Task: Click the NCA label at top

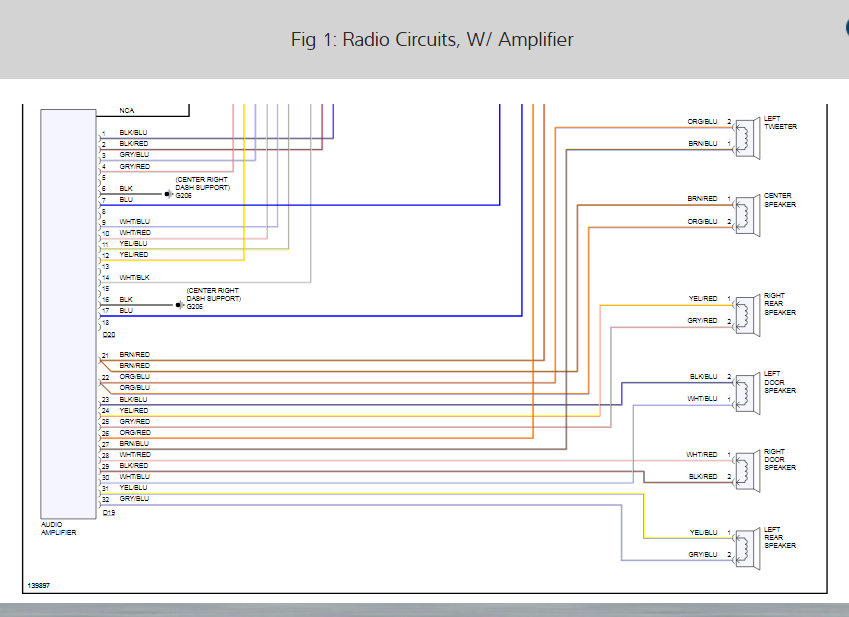Action: [127, 110]
